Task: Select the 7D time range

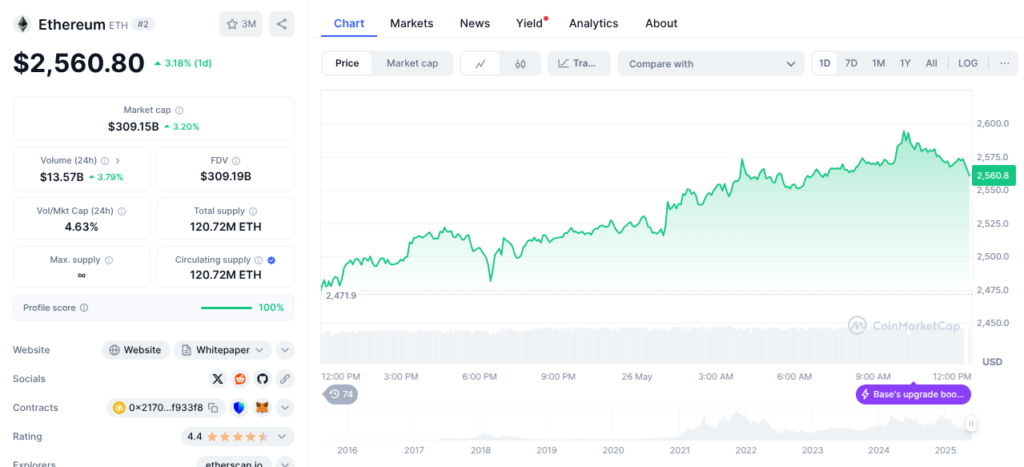Action: pyautogui.click(x=851, y=63)
